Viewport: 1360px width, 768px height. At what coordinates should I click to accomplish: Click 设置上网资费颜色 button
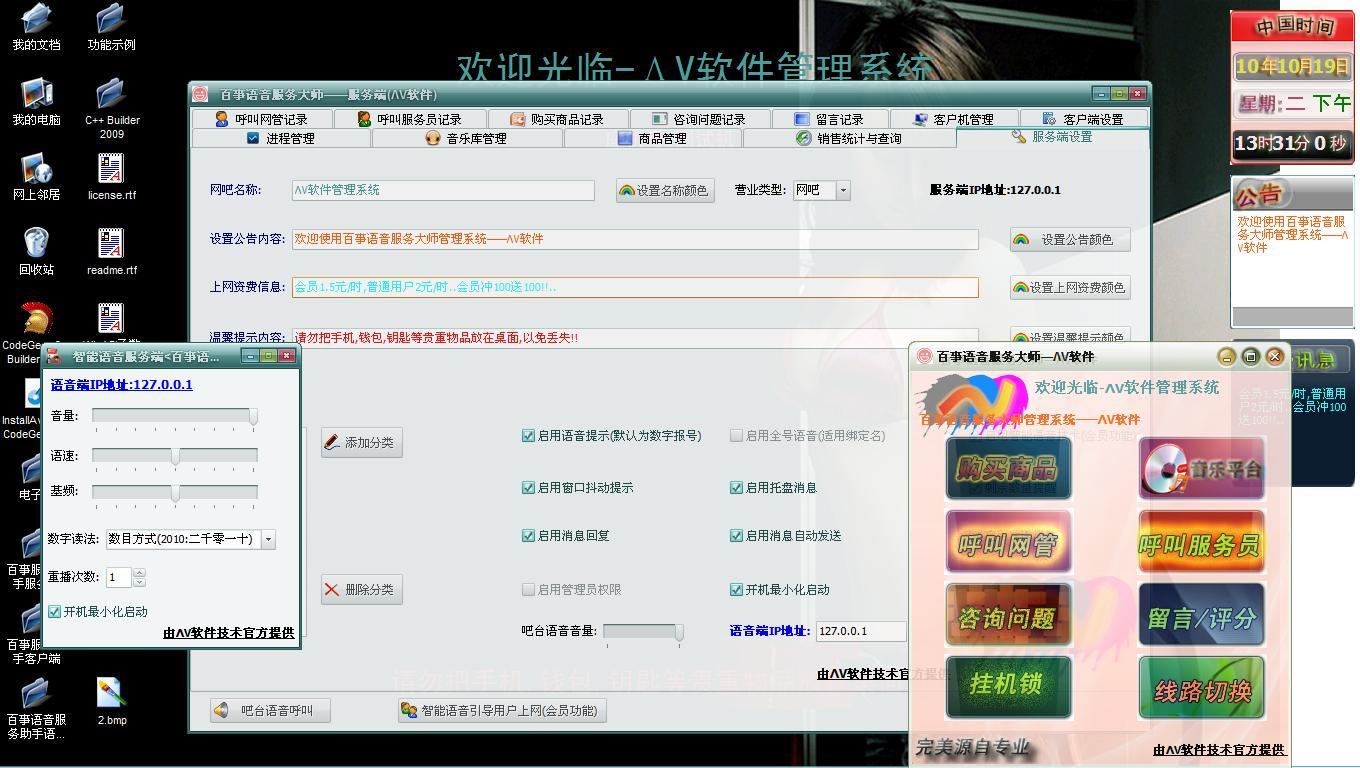[1070, 287]
